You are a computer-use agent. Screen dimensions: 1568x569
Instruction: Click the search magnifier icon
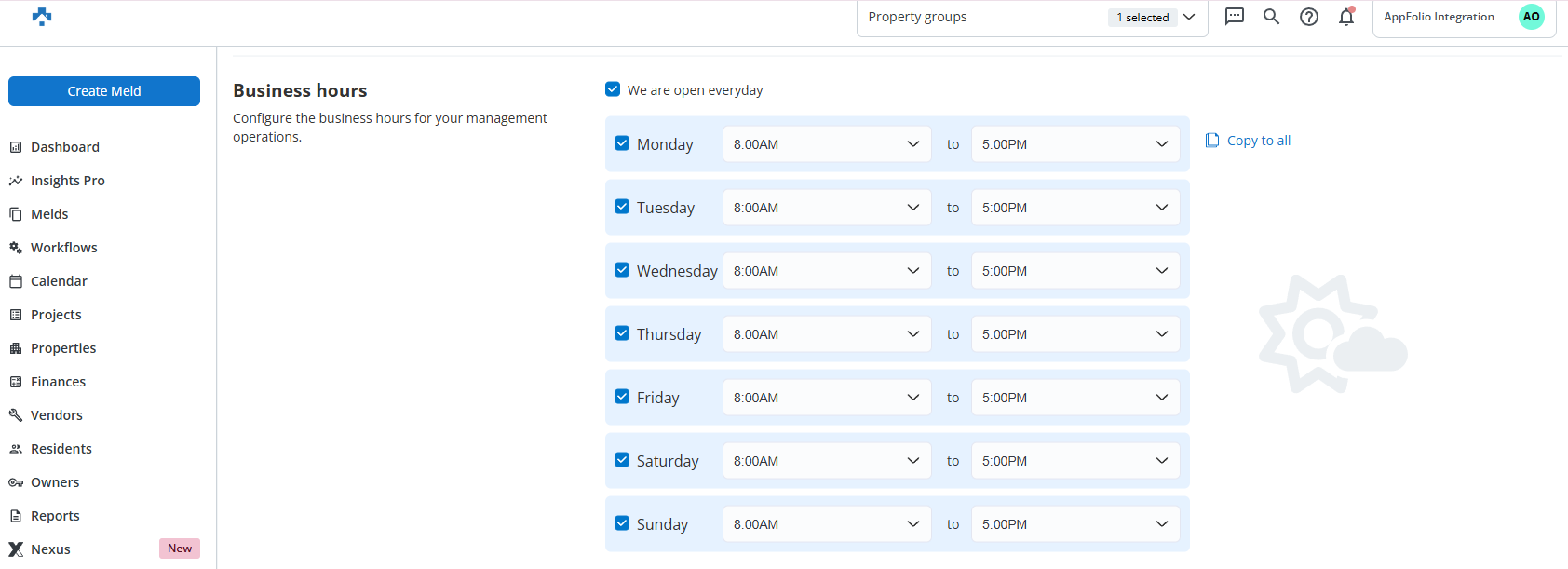click(1271, 17)
